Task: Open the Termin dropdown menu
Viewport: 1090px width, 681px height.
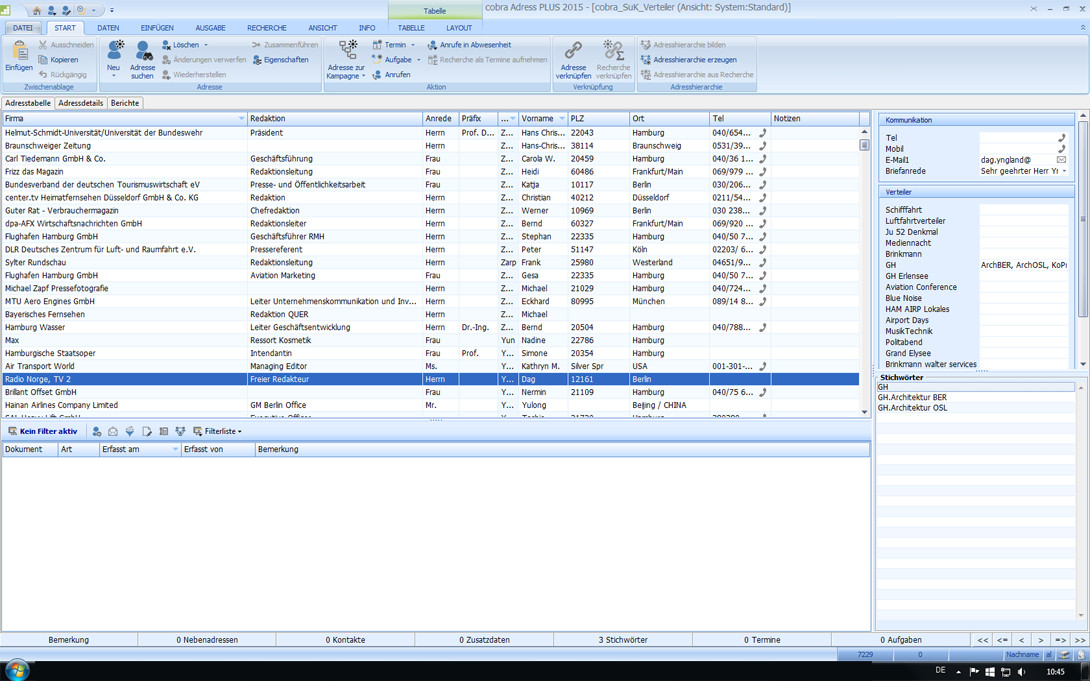Action: 412,45
